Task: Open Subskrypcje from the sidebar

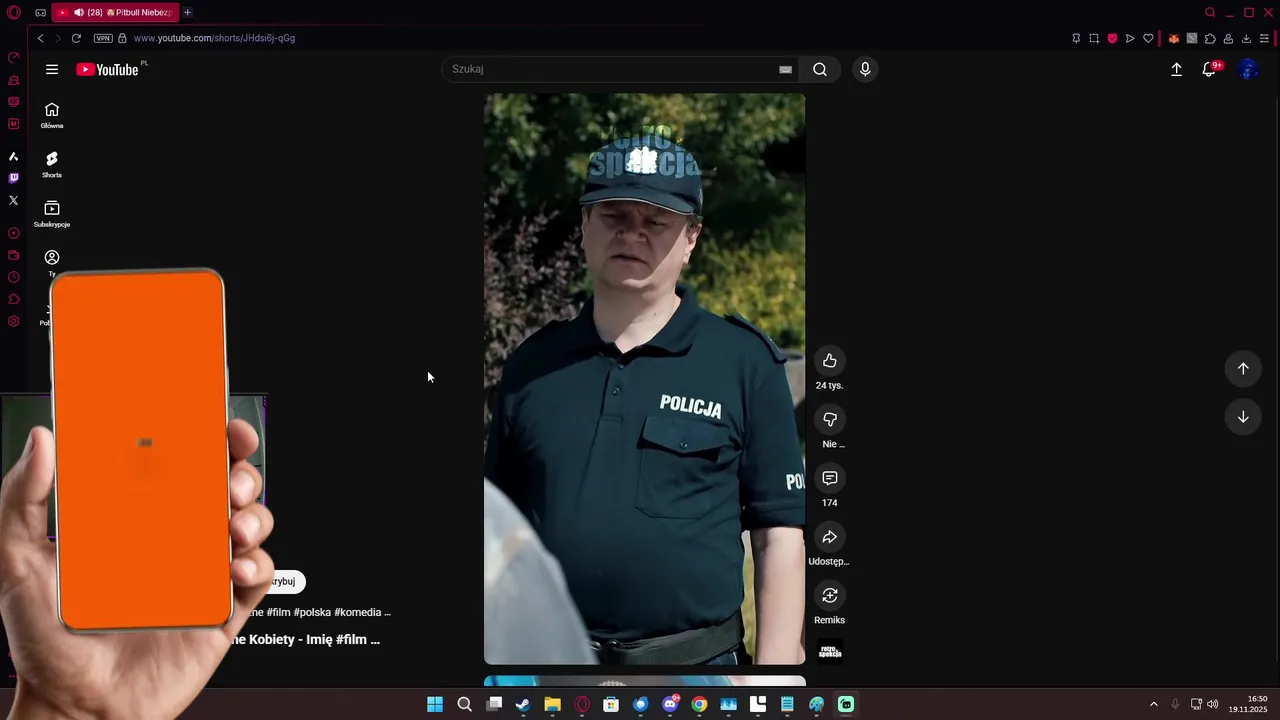Action: pos(52,213)
